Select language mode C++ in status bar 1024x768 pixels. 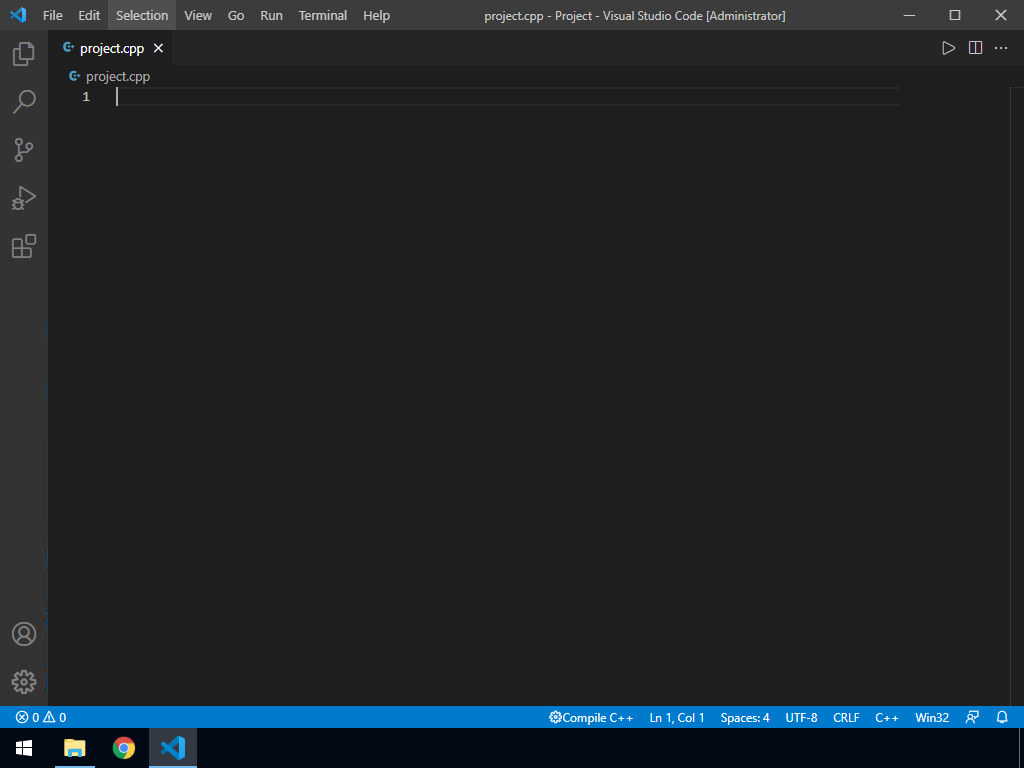(x=887, y=717)
